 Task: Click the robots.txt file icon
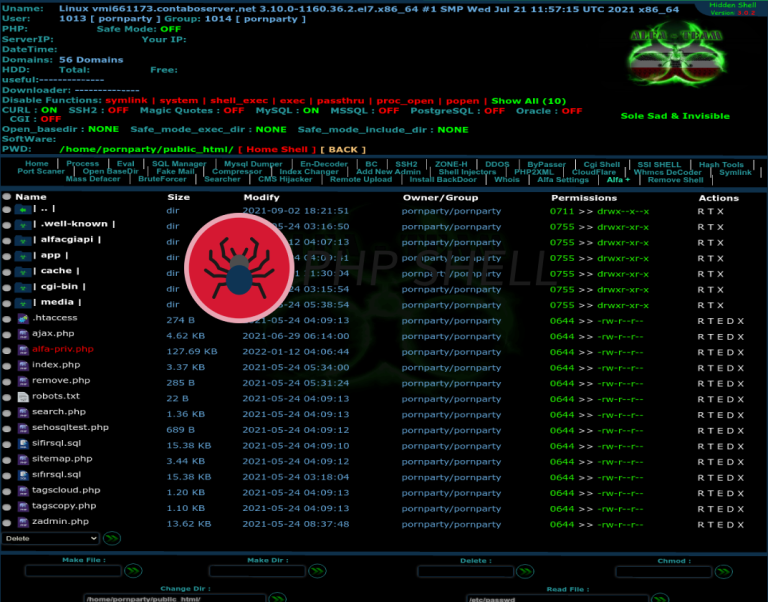pyautogui.click(x=23, y=397)
